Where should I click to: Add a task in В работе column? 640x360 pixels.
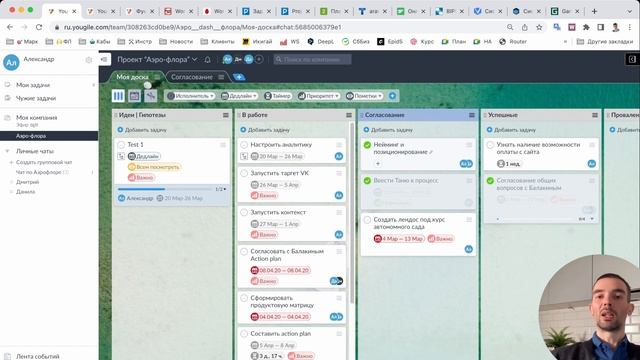[x=265, y=130]
